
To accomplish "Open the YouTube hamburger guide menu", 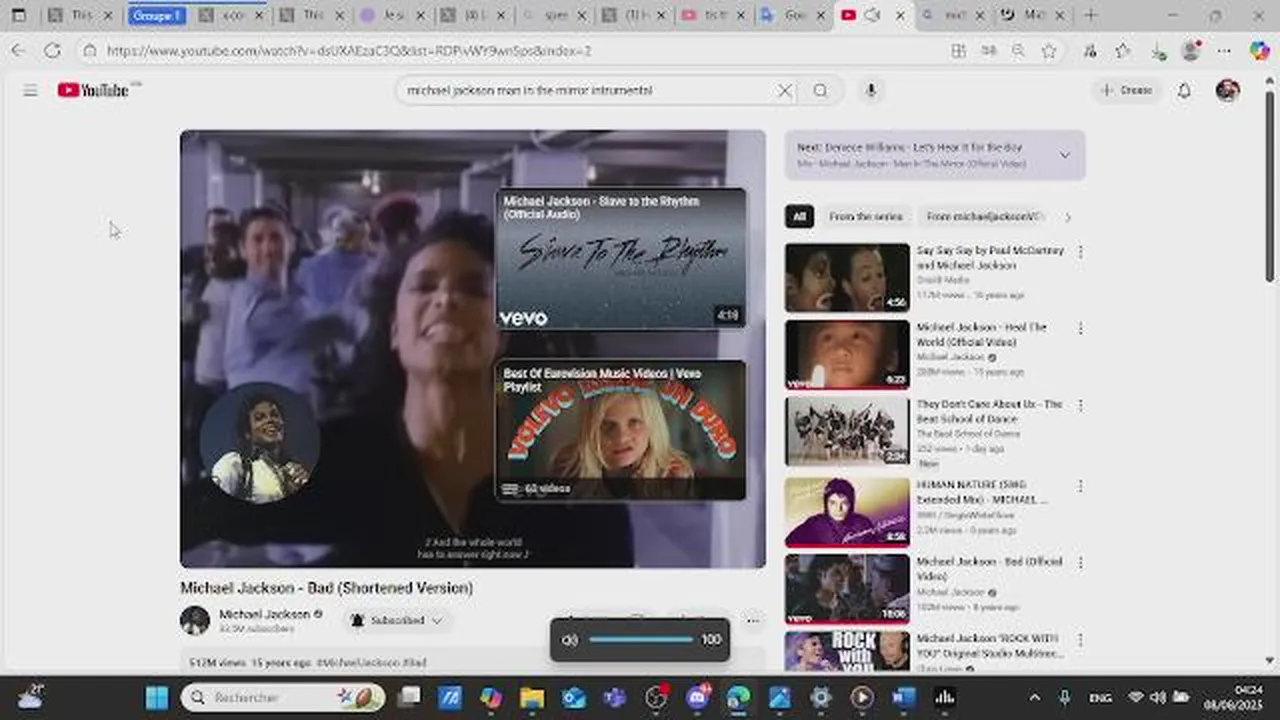I will click(30, 90).
